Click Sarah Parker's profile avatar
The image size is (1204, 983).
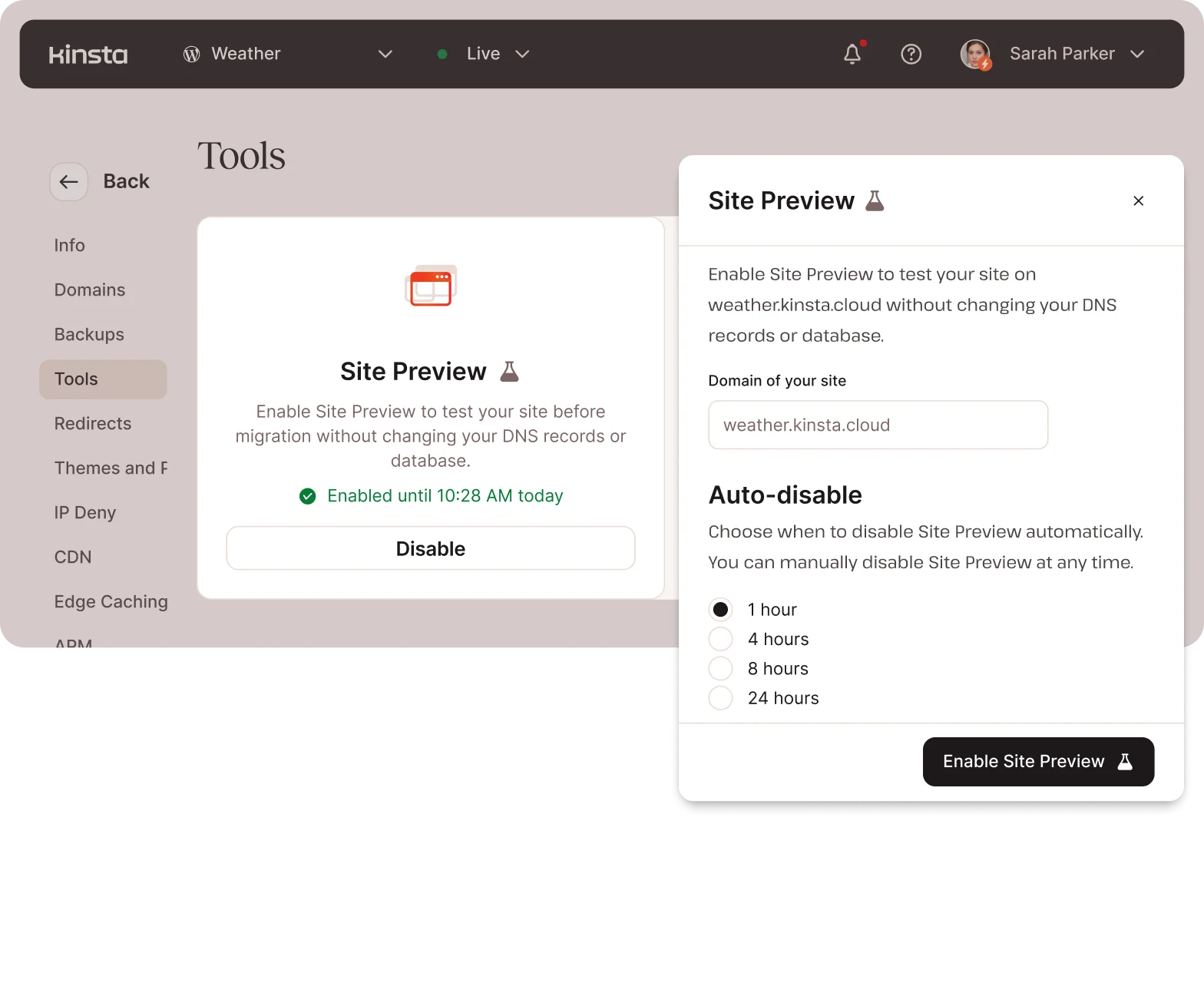click(x=975, y=54)
